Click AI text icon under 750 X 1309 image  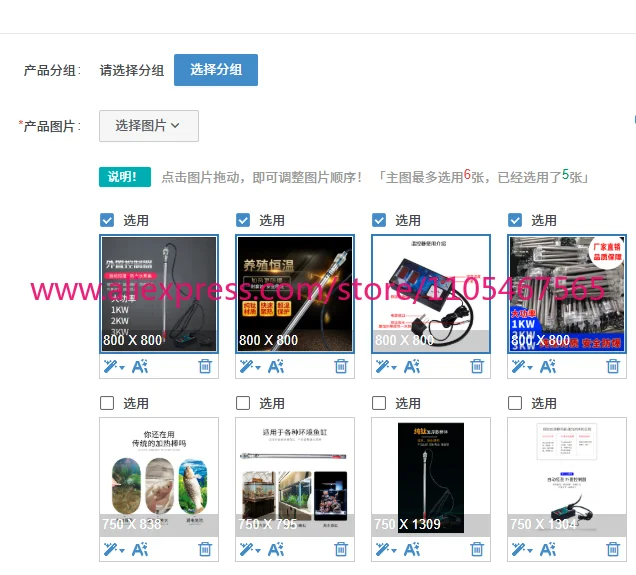[412, 549]
